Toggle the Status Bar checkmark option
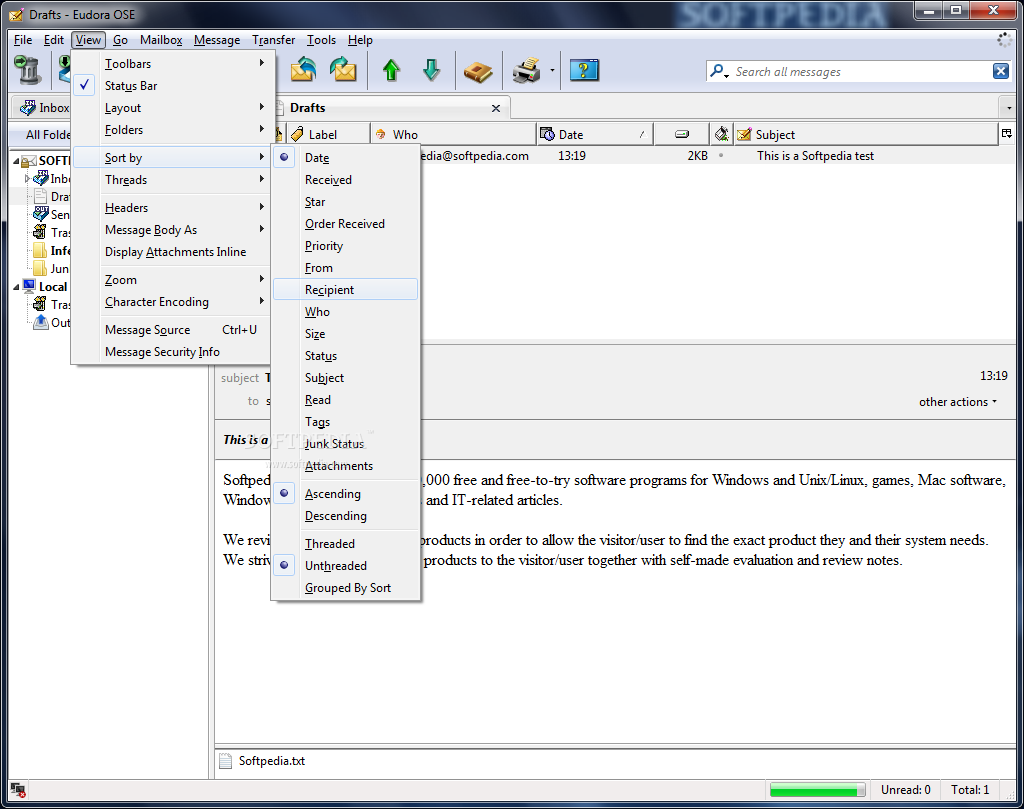This screenshot has width=1024, height=809. [173, 86]
